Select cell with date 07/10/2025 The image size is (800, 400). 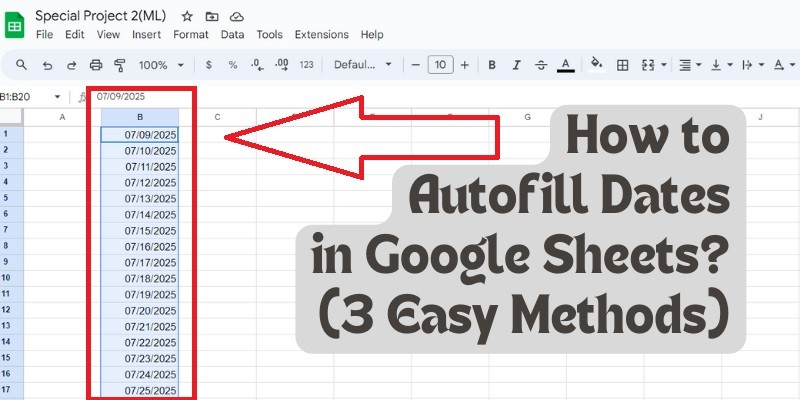pyautogui.click(x=140, y=151)
